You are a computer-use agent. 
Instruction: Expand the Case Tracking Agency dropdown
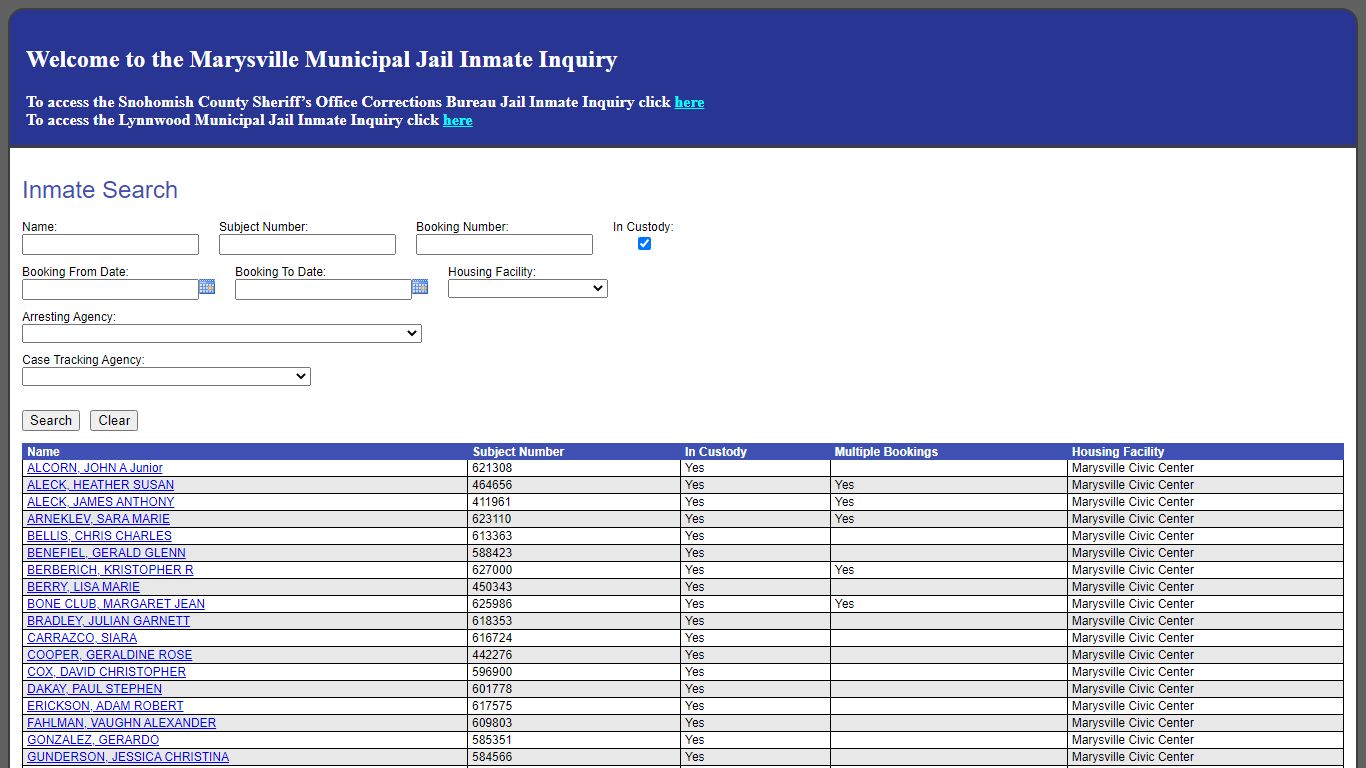click(x=166, y=377)
